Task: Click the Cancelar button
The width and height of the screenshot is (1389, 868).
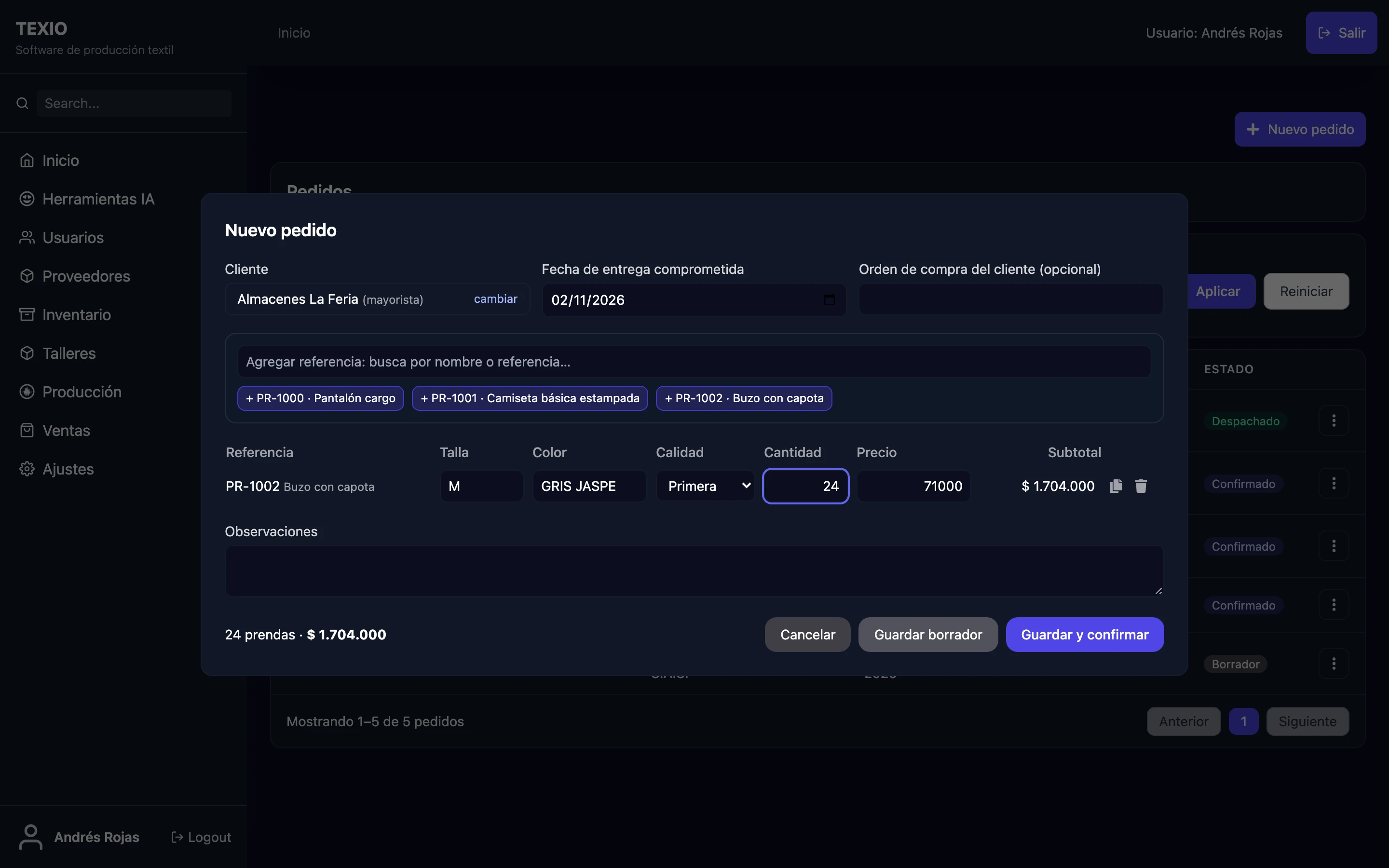Action: click(x=807, y=634)
